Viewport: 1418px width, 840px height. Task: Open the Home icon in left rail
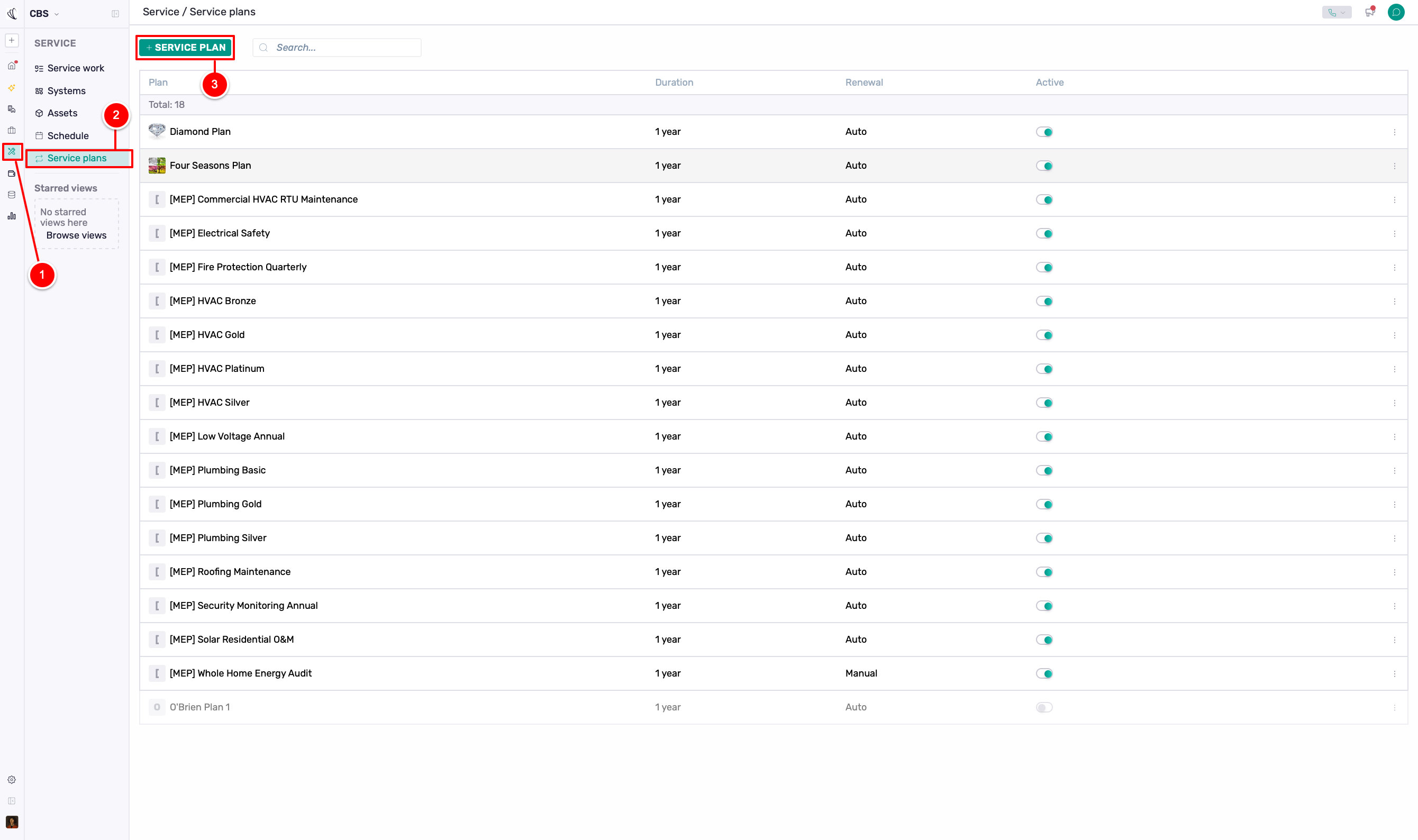(x=11, y=66)
